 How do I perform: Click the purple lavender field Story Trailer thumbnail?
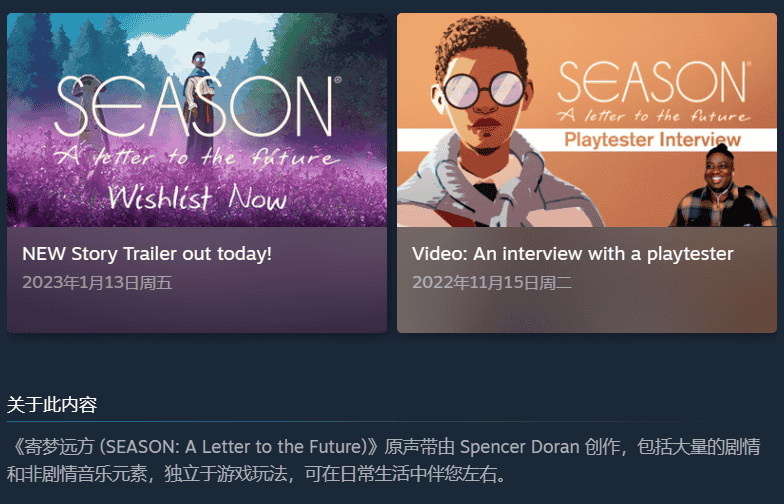(x=197, y=120)
